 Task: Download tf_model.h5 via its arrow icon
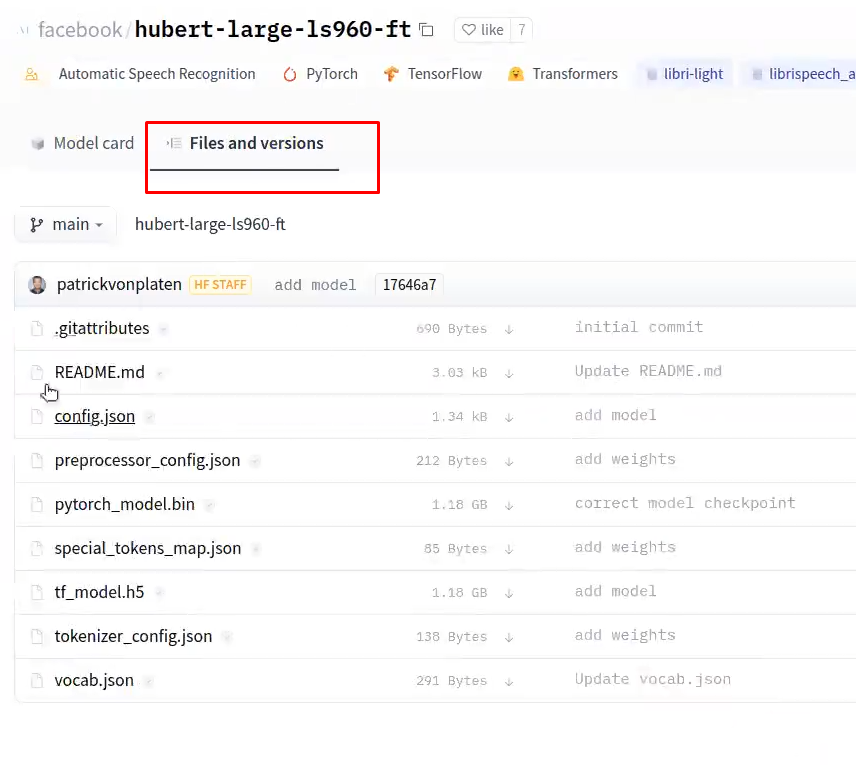click(509, 593)
